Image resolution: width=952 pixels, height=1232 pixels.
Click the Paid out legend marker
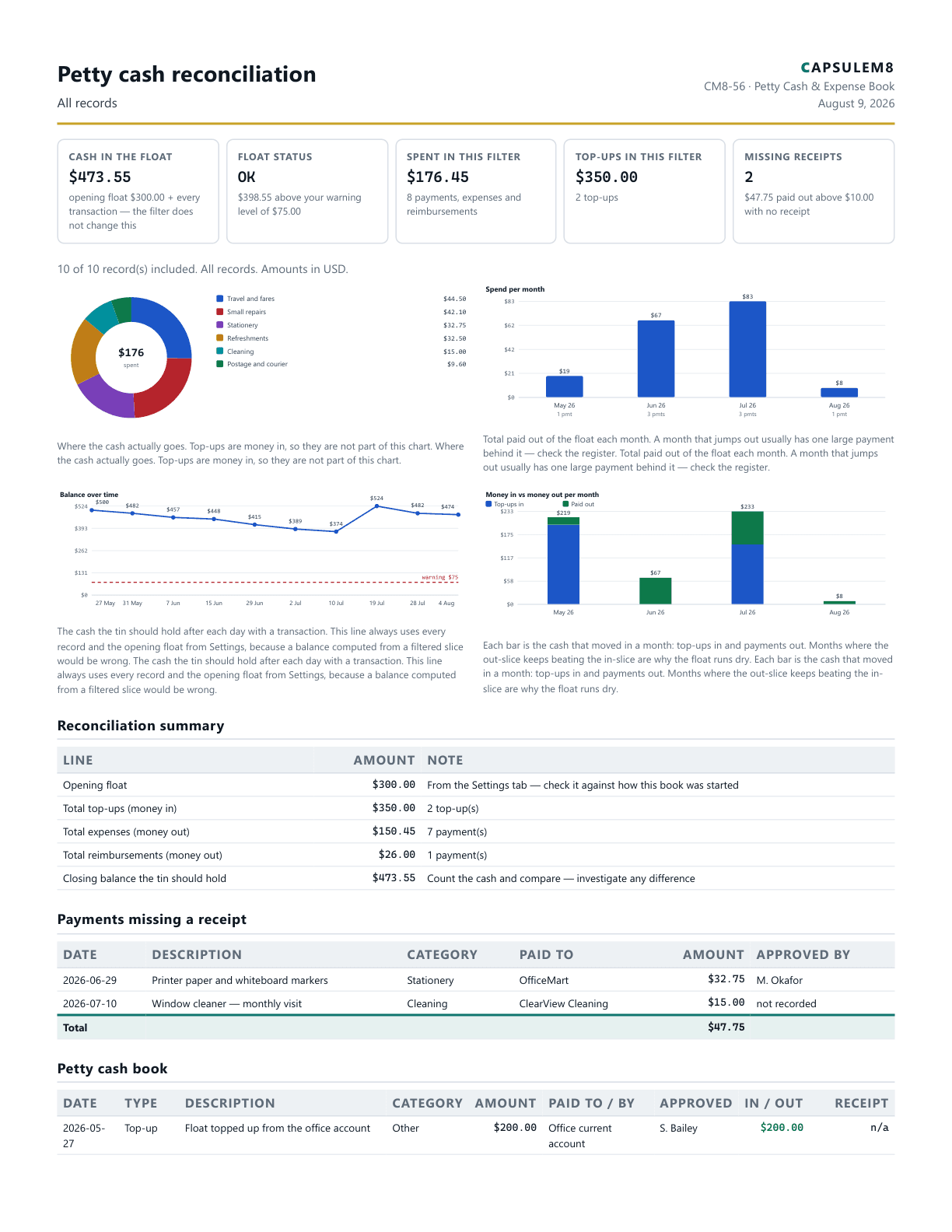[565, 504]
